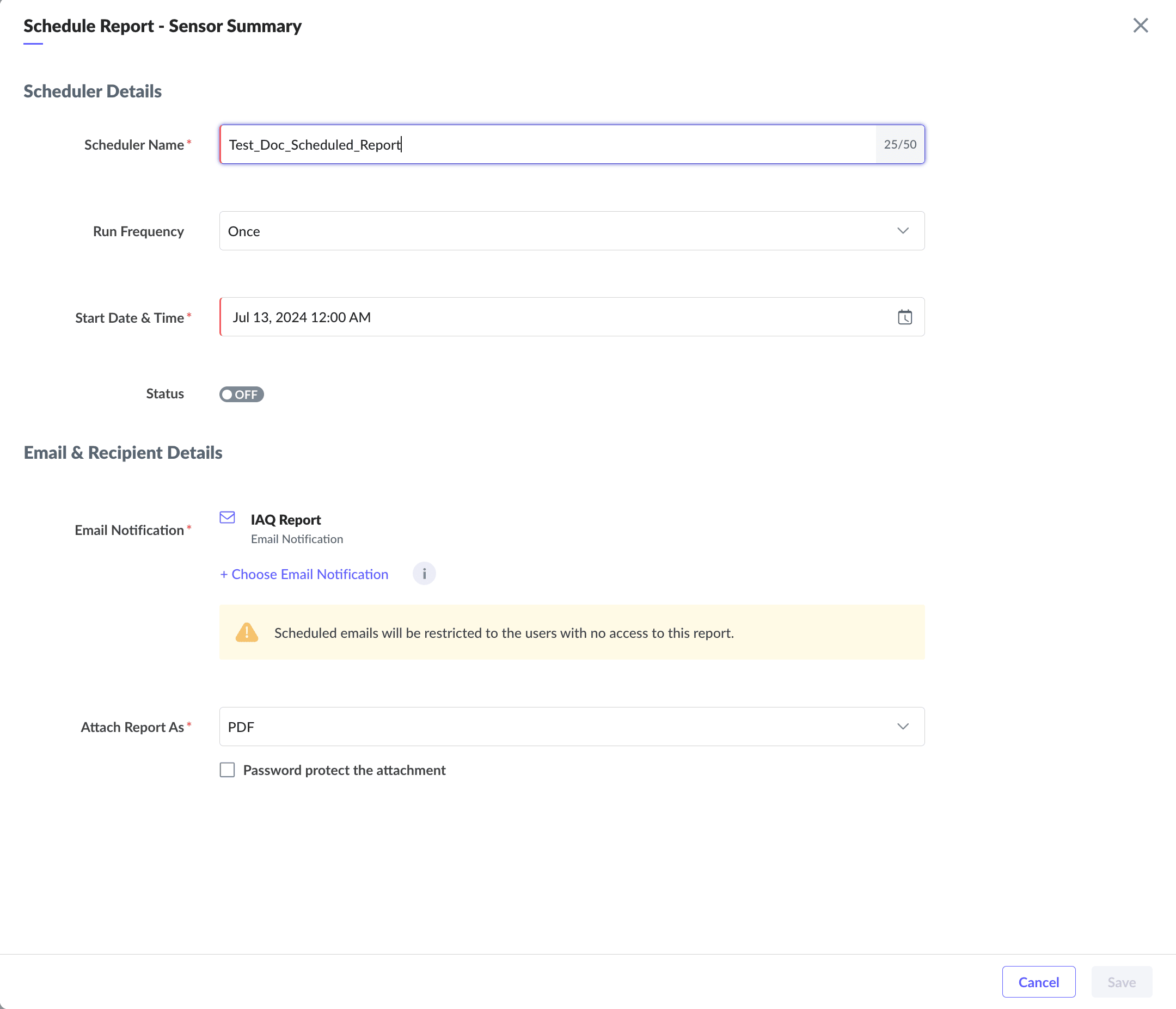Click the Attach Report As chevron arrow
This screenshot has width=1176, height=1009.
coord(903,727)
